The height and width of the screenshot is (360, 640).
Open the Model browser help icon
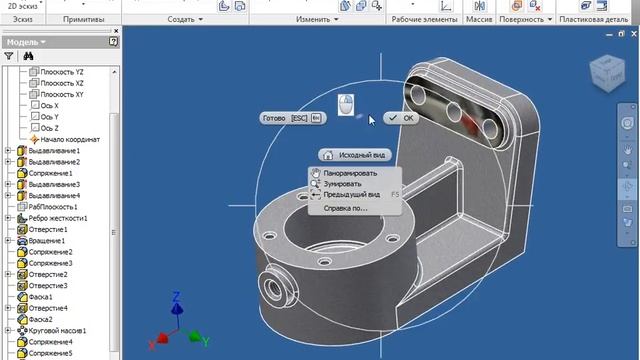(113, 42)
